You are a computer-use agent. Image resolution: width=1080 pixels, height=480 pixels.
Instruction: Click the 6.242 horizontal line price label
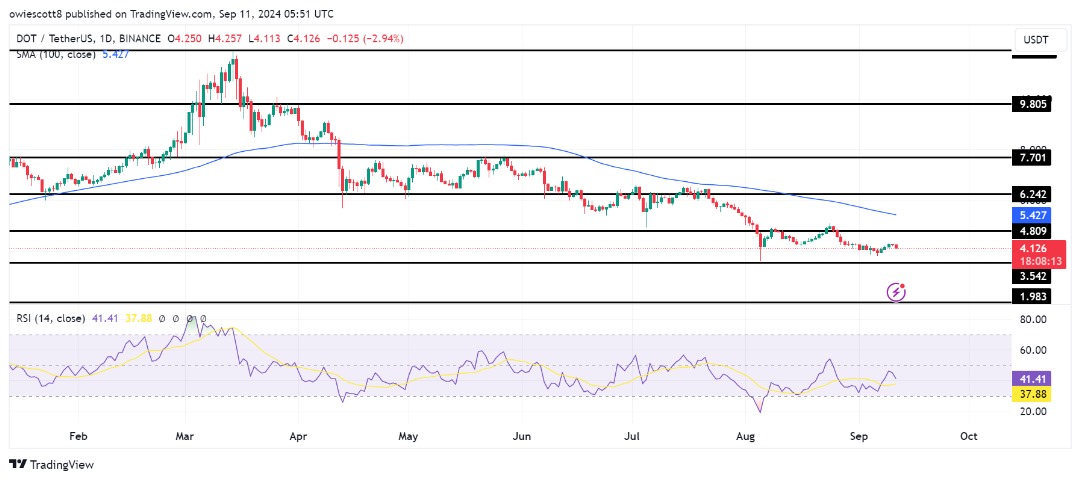[x=1033, y=195]
